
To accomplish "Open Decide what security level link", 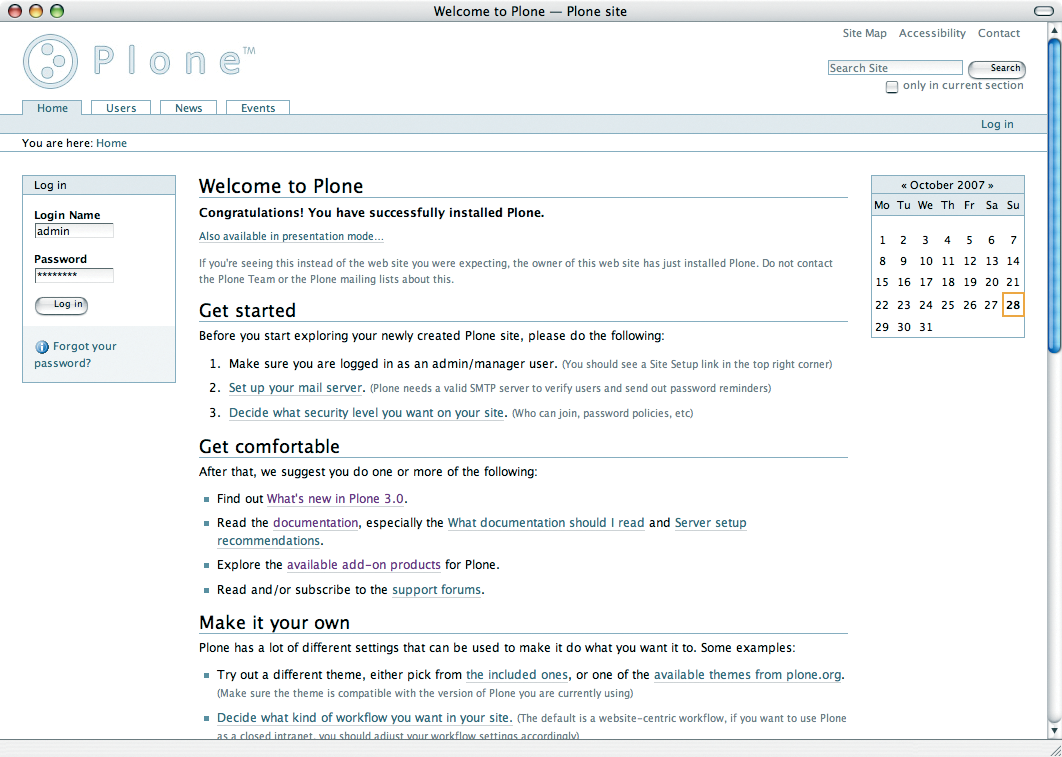I will tap(366, 412).
